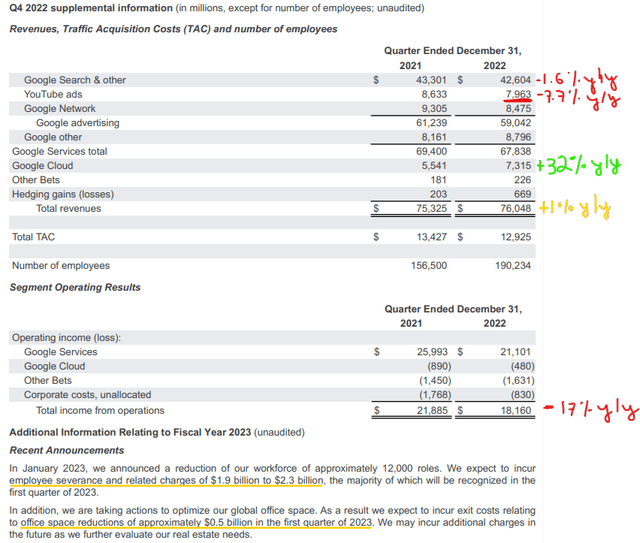
Task: Select the 156,500 employee count
Action: click(x=429, y=266)
